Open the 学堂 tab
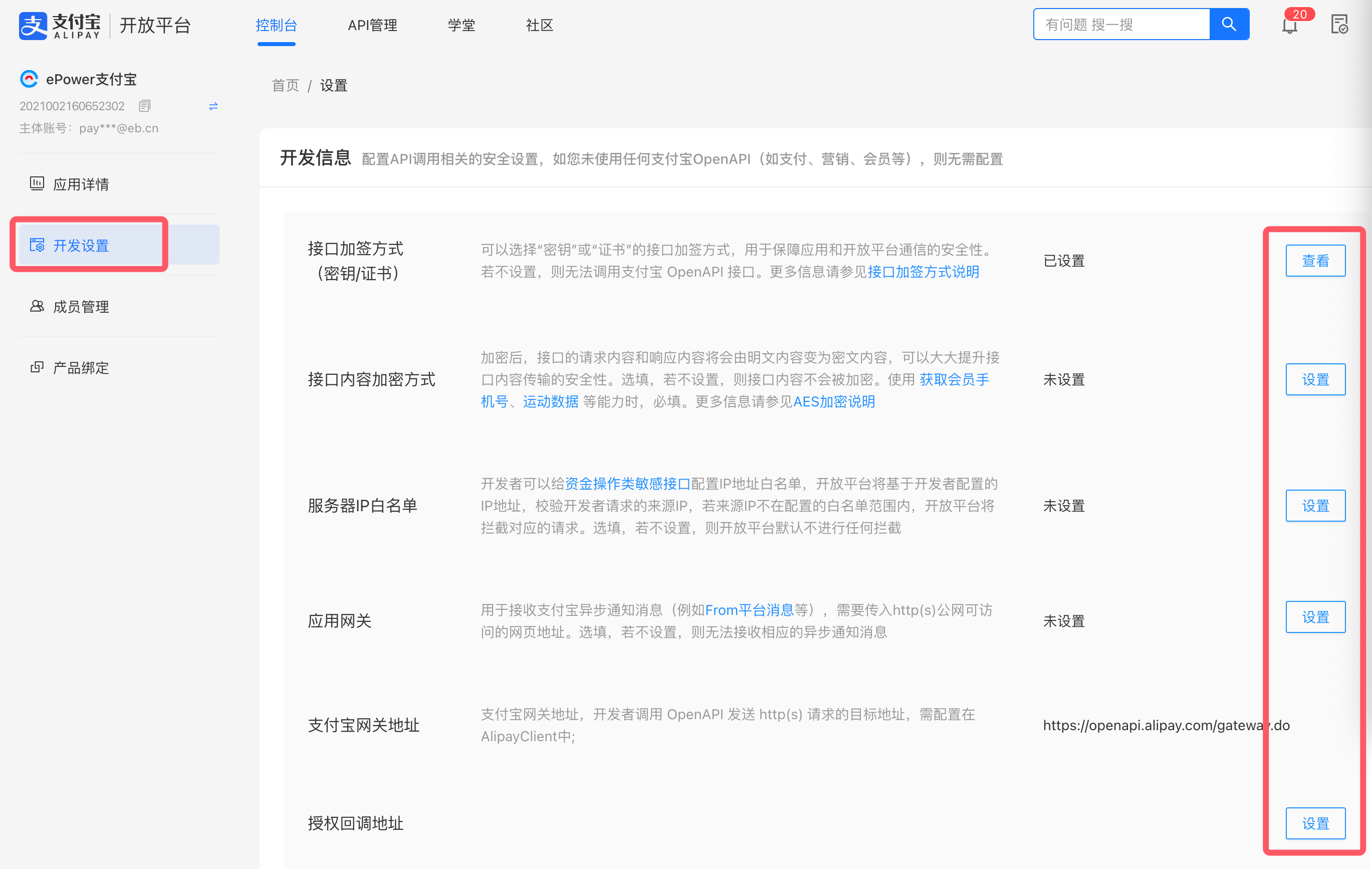Screen dimensions: 1372x869 tap(462, 25)
